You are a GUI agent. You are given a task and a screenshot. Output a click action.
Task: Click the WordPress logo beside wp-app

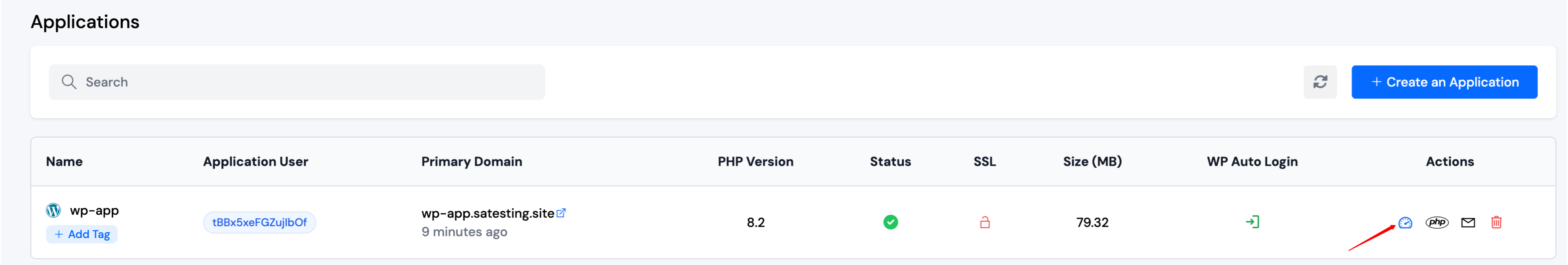54,211
